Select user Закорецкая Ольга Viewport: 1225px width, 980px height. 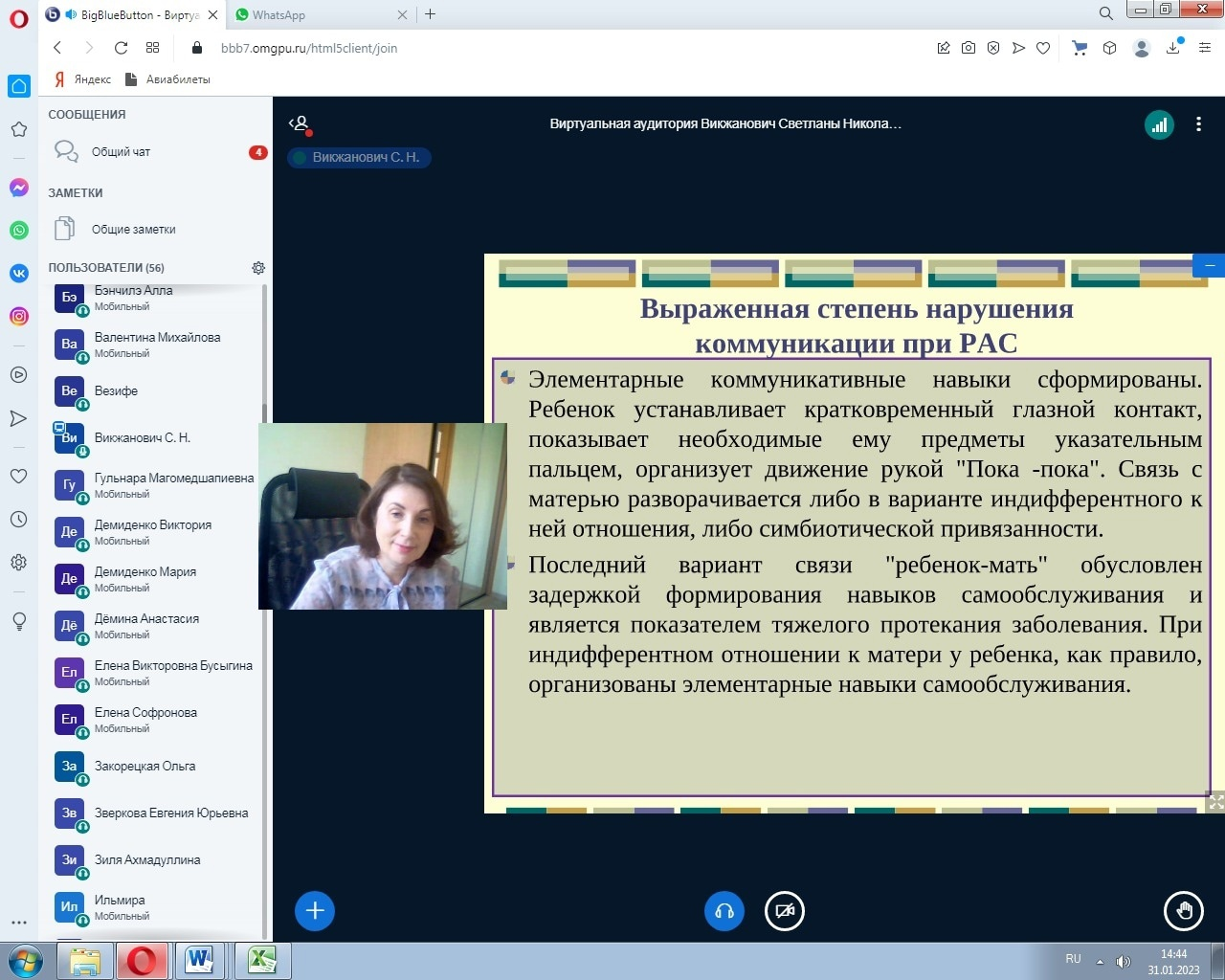click(156, 766)
